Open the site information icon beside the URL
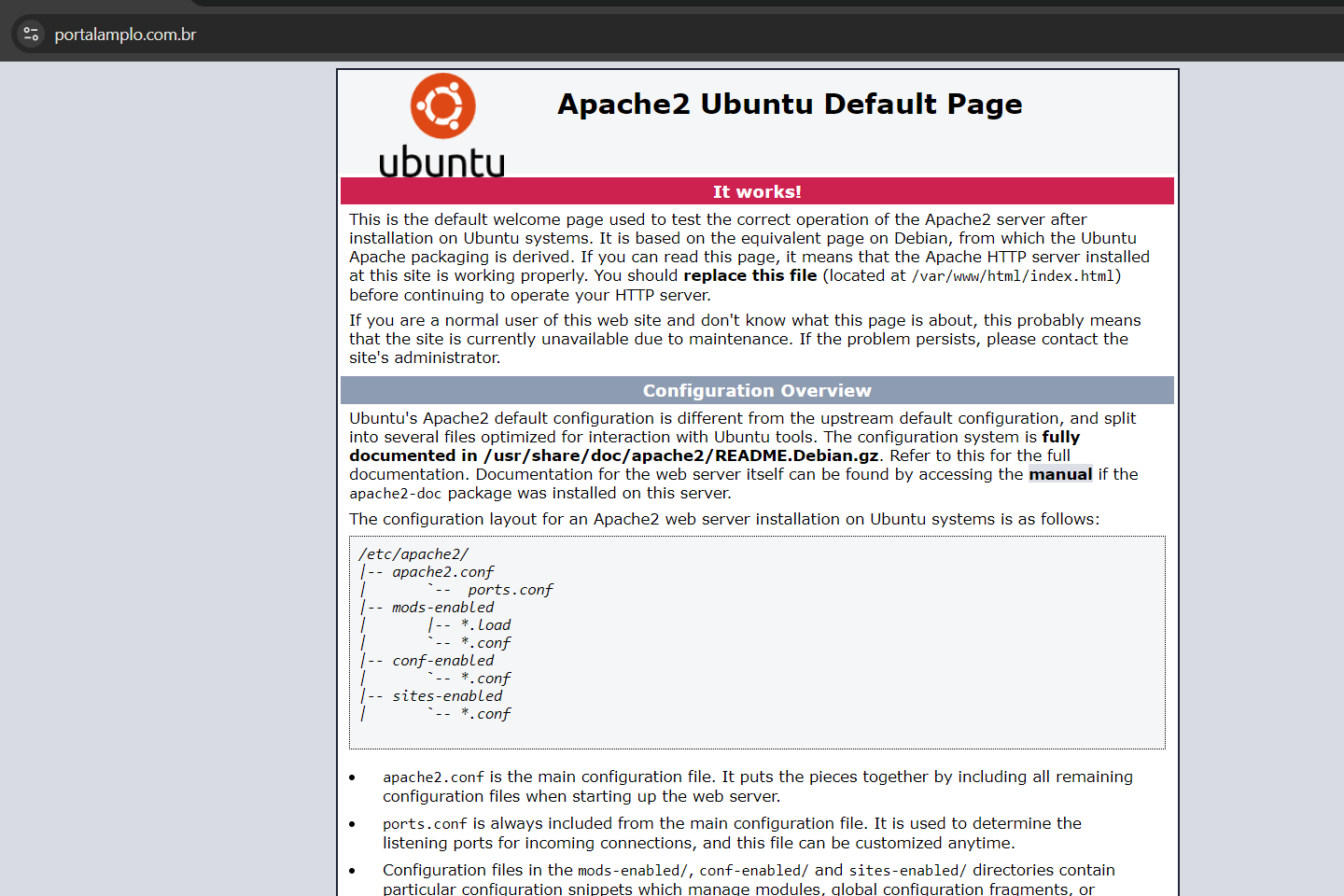Image resolution: width=1344 pixels, height=896 pixels. (31, 35)
